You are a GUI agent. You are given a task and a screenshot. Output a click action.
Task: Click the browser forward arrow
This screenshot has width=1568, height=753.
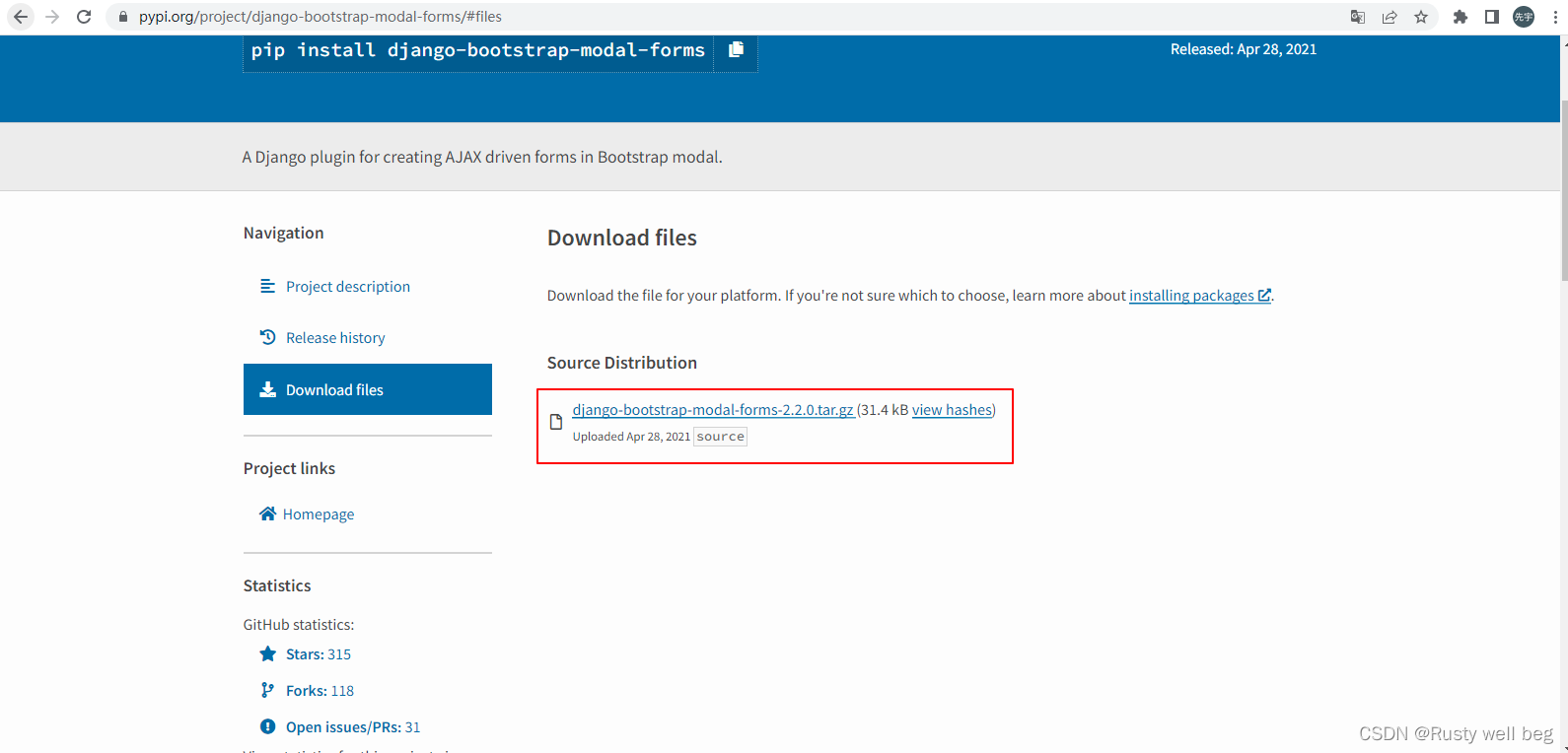52,17
